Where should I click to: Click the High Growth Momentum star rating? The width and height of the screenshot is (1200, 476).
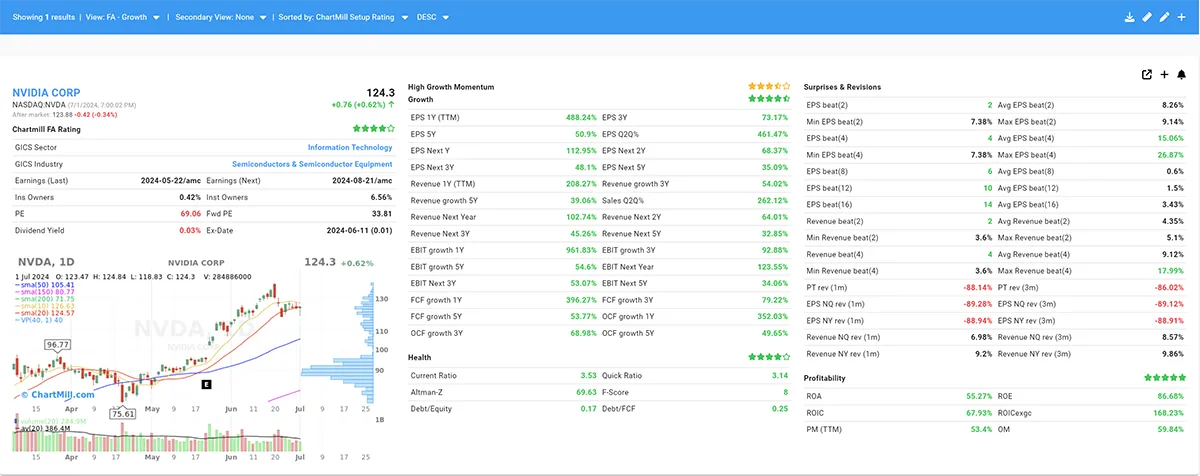point(769,87)
